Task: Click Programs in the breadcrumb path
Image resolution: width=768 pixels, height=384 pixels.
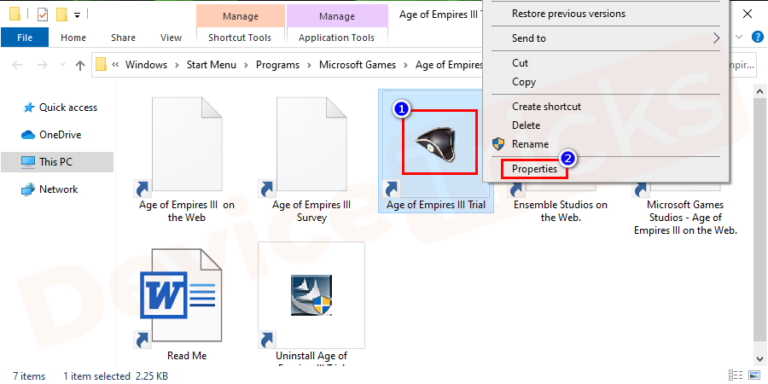Action: click(278, 65)
